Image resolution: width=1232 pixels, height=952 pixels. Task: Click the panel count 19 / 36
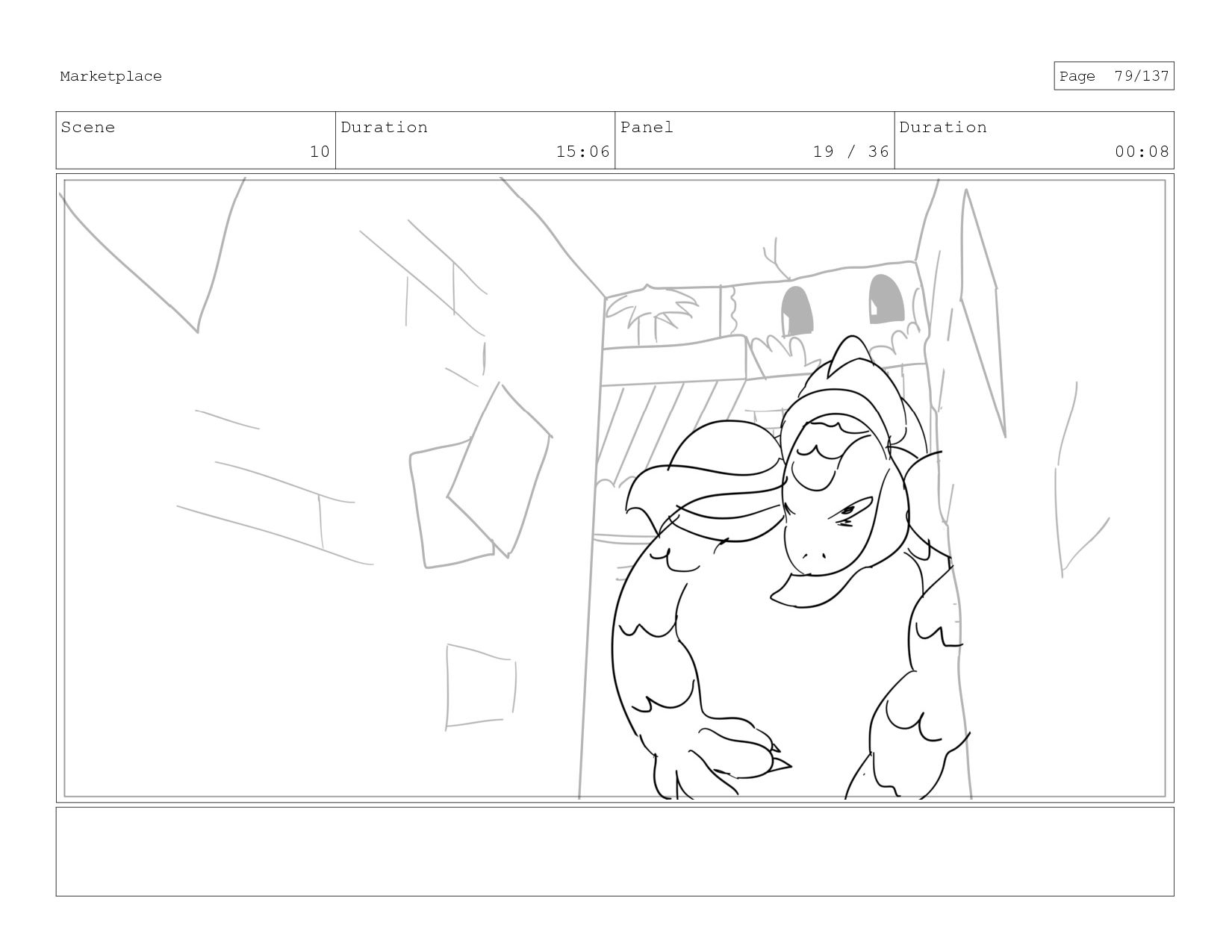851,152
